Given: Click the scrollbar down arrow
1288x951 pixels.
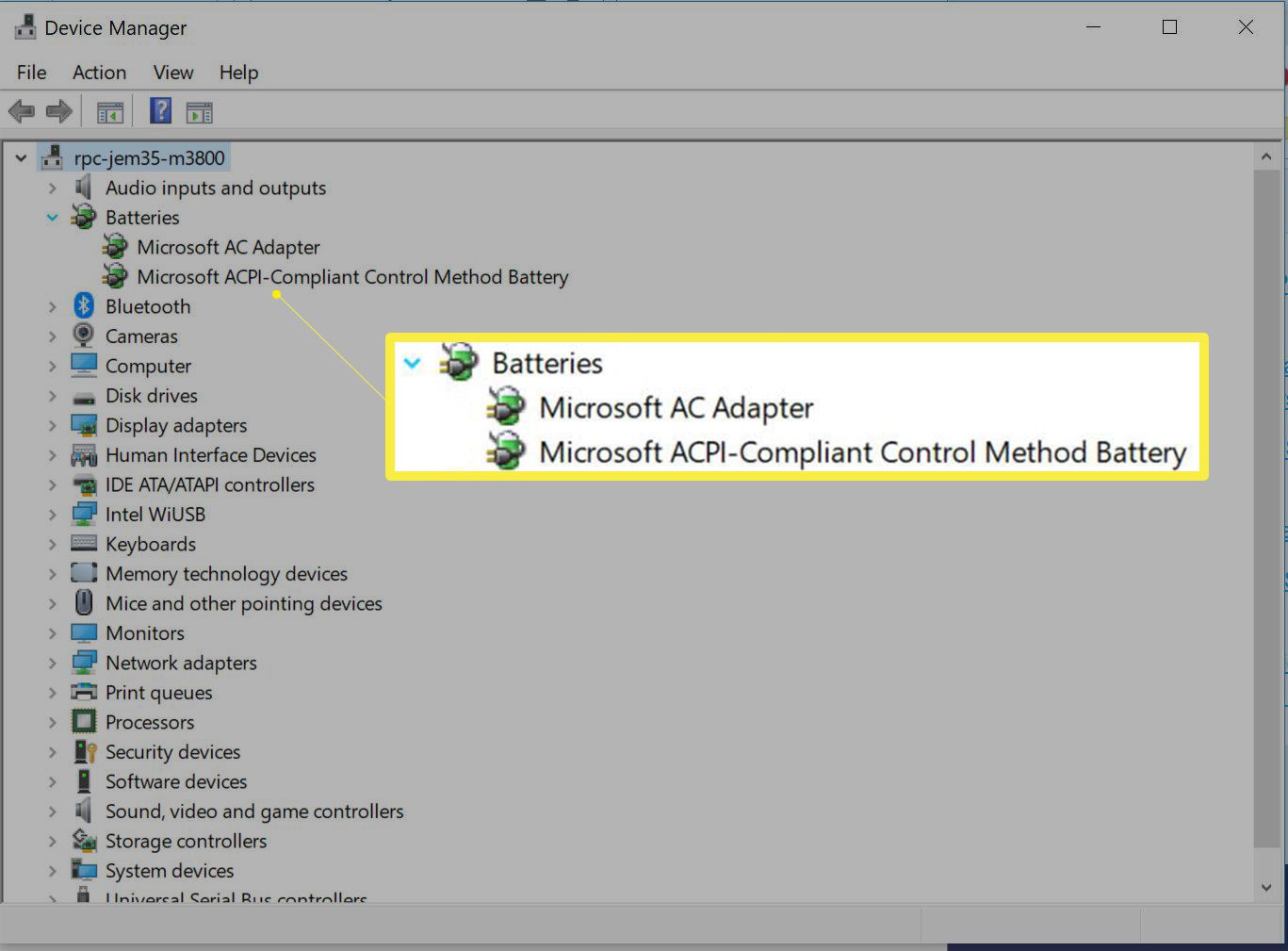Looking at the screenshot, I should [x=1266, y=887].
